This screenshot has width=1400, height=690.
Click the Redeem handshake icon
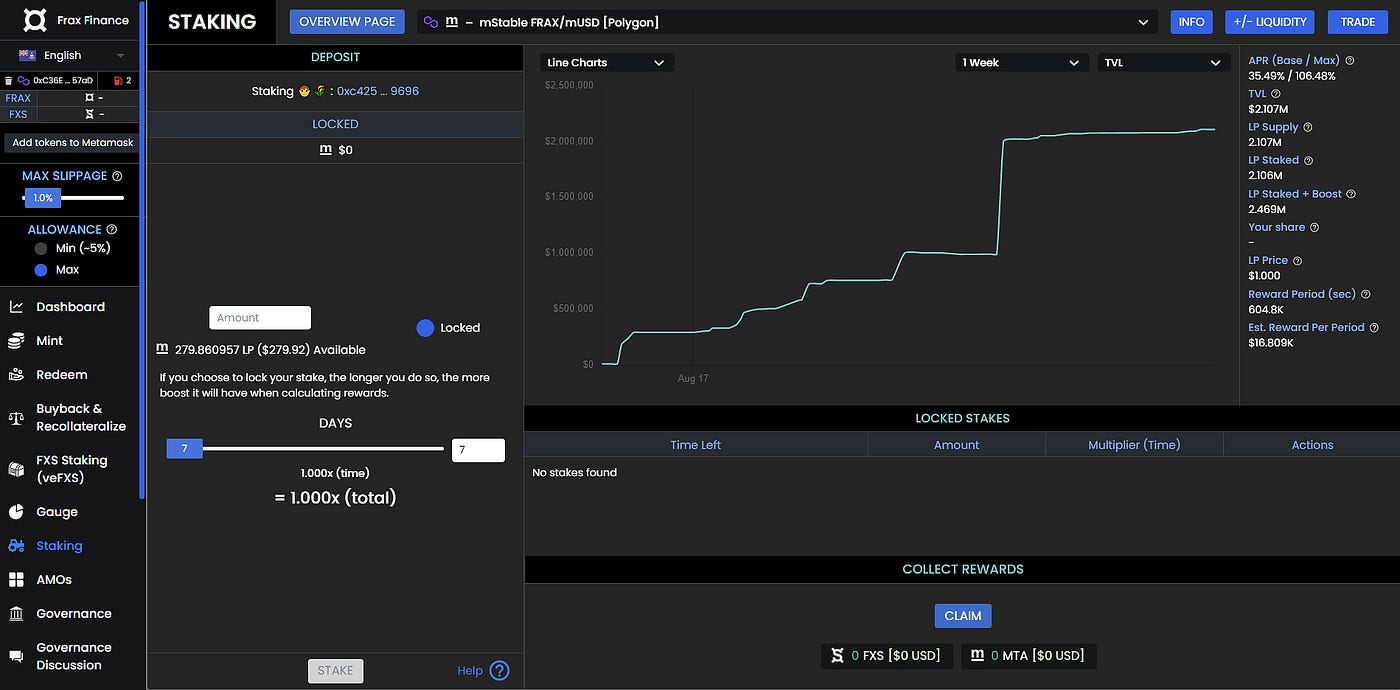pos(16,375)
